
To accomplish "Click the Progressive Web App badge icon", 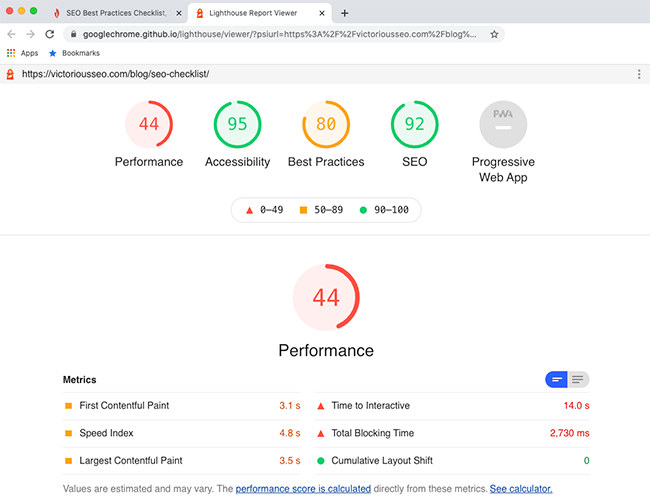I will pos(503,125).
